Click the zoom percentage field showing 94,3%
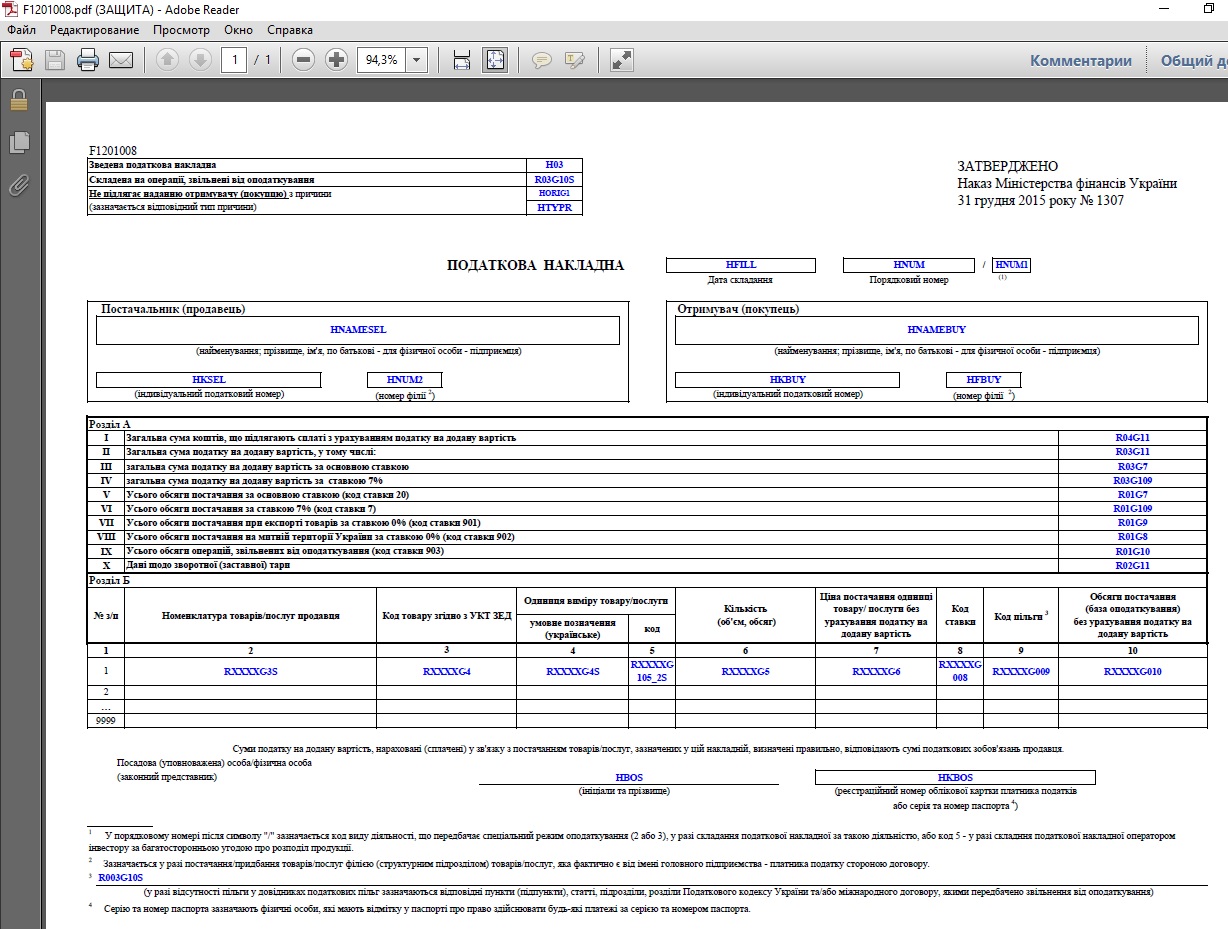The image size is (1228, 929). [x=381, y=60]
